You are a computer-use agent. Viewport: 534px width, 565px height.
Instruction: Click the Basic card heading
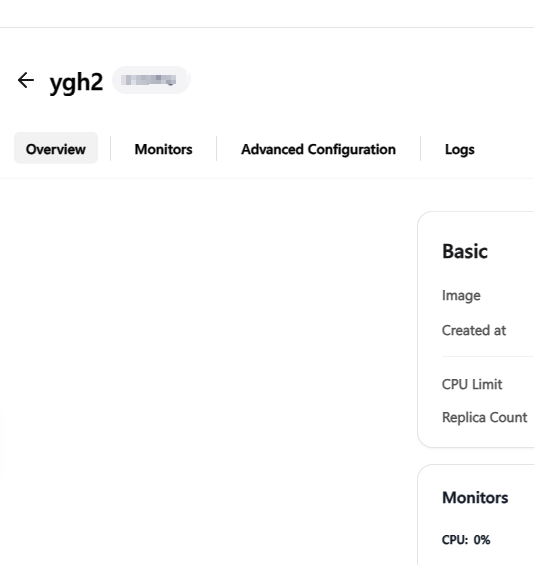[465, 251]
